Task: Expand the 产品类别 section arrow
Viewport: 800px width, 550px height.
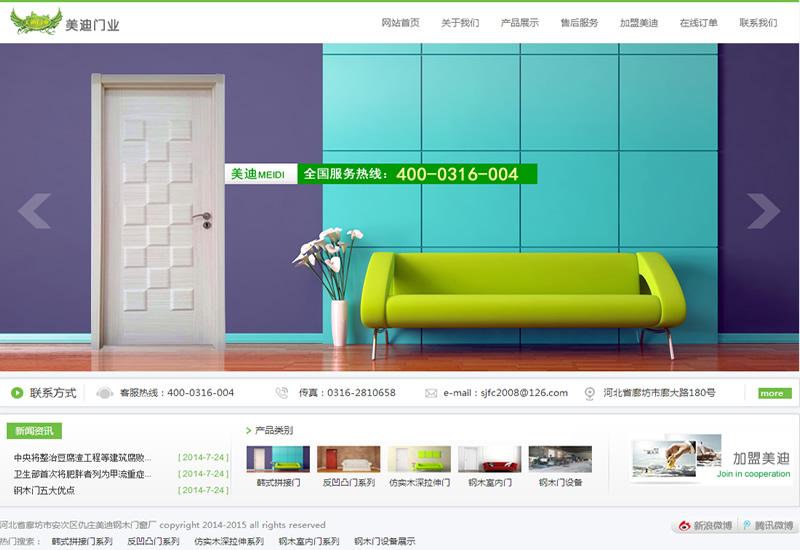Action: point(248,431)
